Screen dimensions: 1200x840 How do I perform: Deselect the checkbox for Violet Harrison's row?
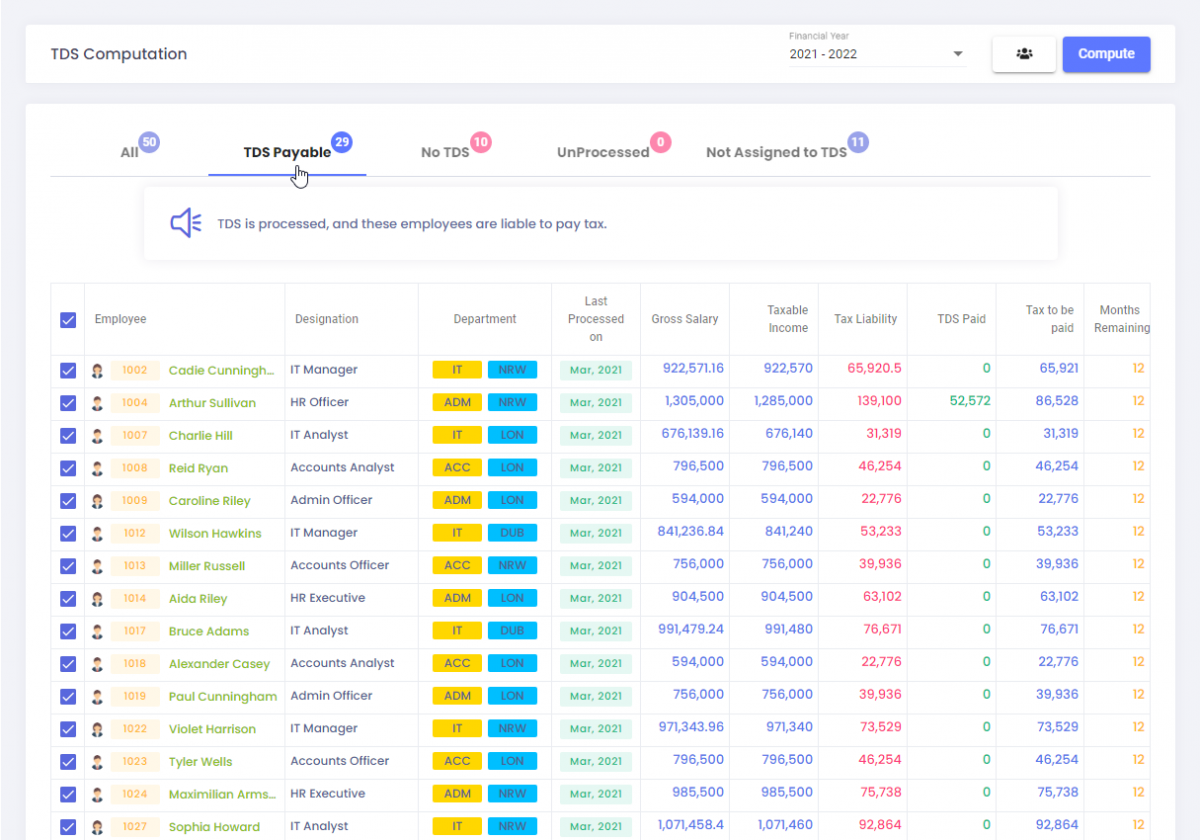point(68,729)
